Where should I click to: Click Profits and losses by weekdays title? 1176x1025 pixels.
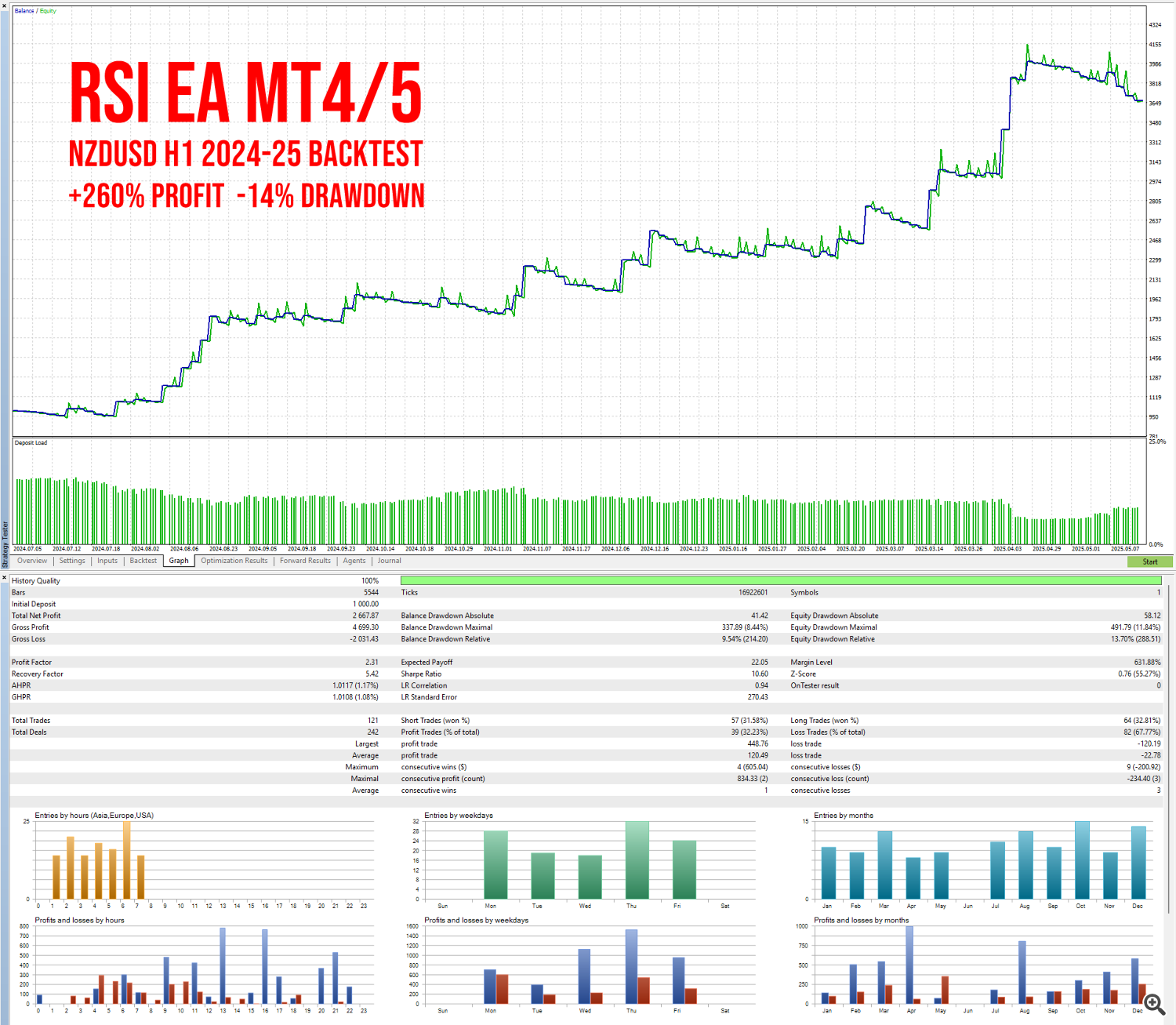point(476,921)
